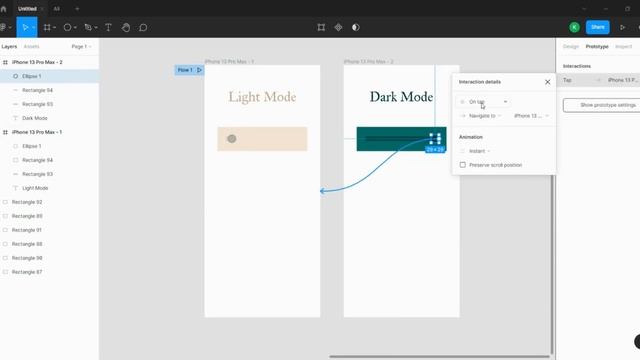Click the horizontal canvas scrollbar

point(439,356)
